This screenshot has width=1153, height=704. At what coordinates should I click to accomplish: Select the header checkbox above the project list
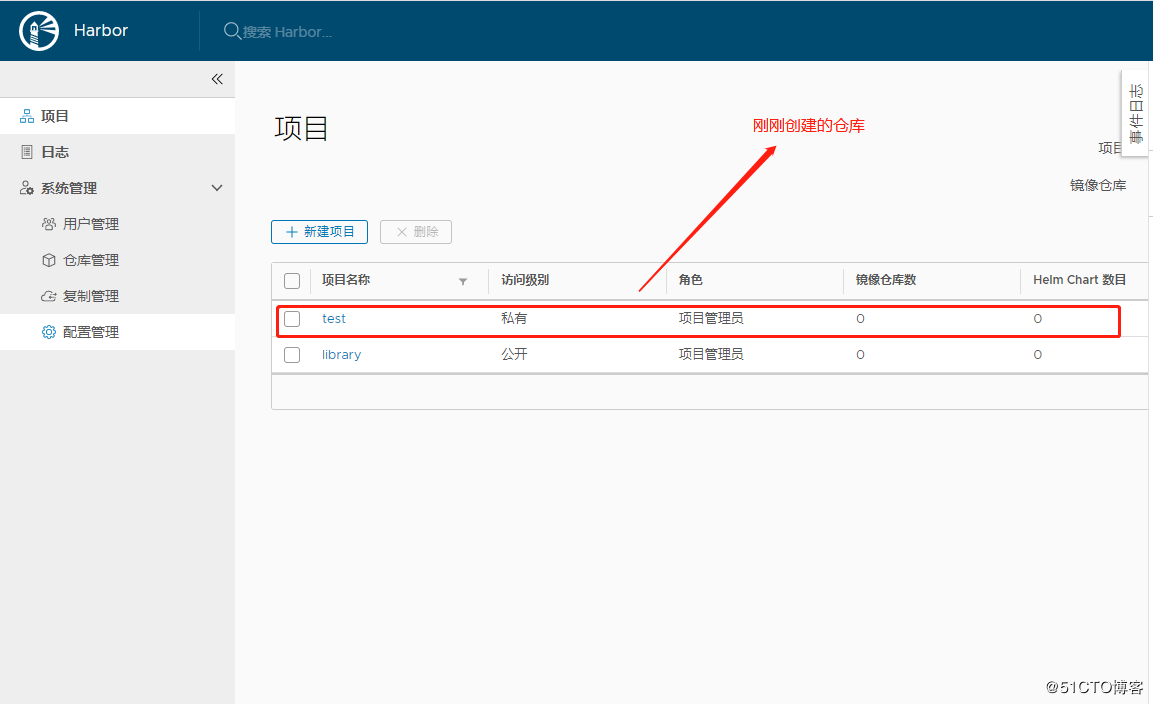point(291,281)
